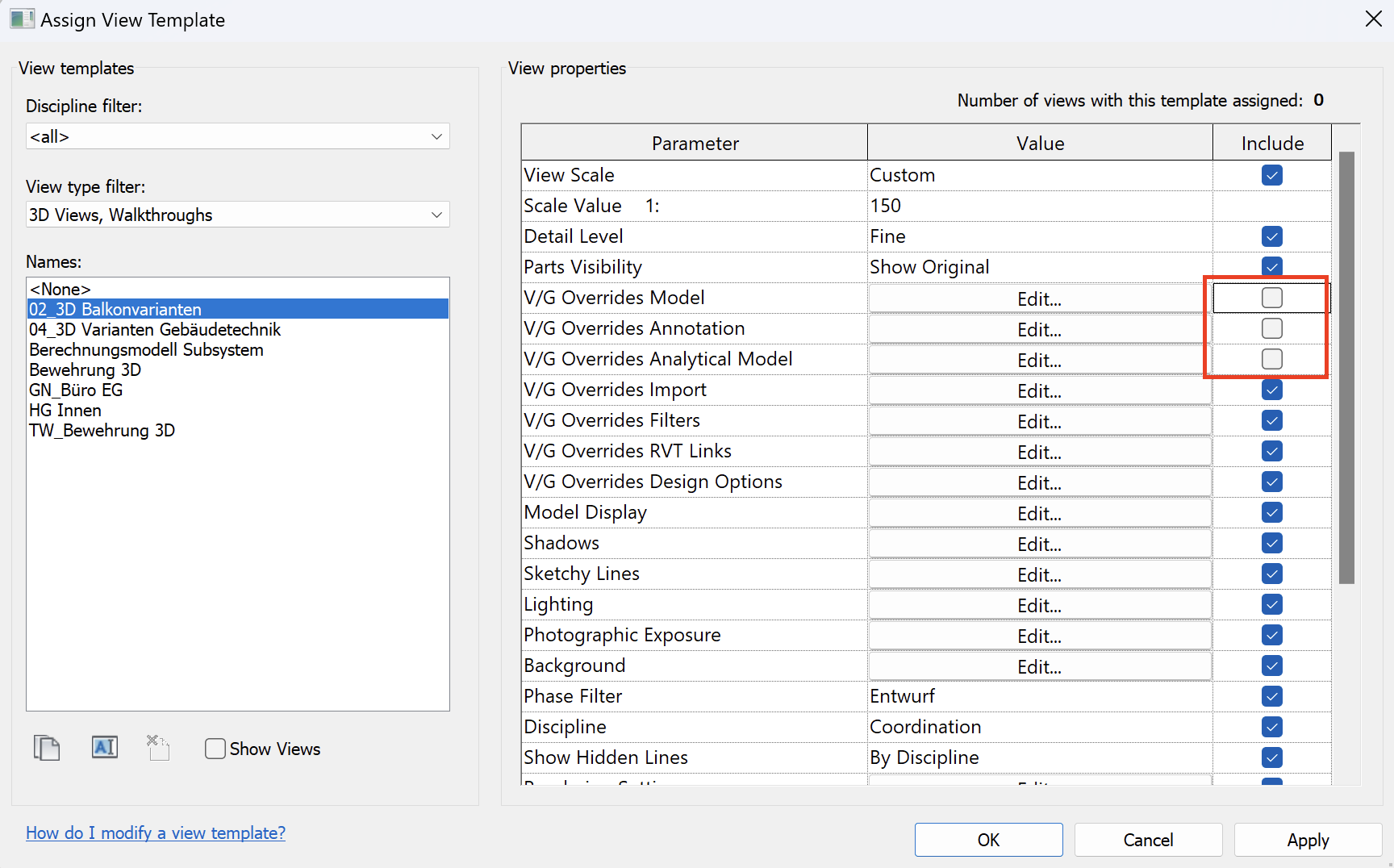Edit the V/G Overrides Filters value
The height and width of the screenshot is (868, 1394).
point(1039,422)
